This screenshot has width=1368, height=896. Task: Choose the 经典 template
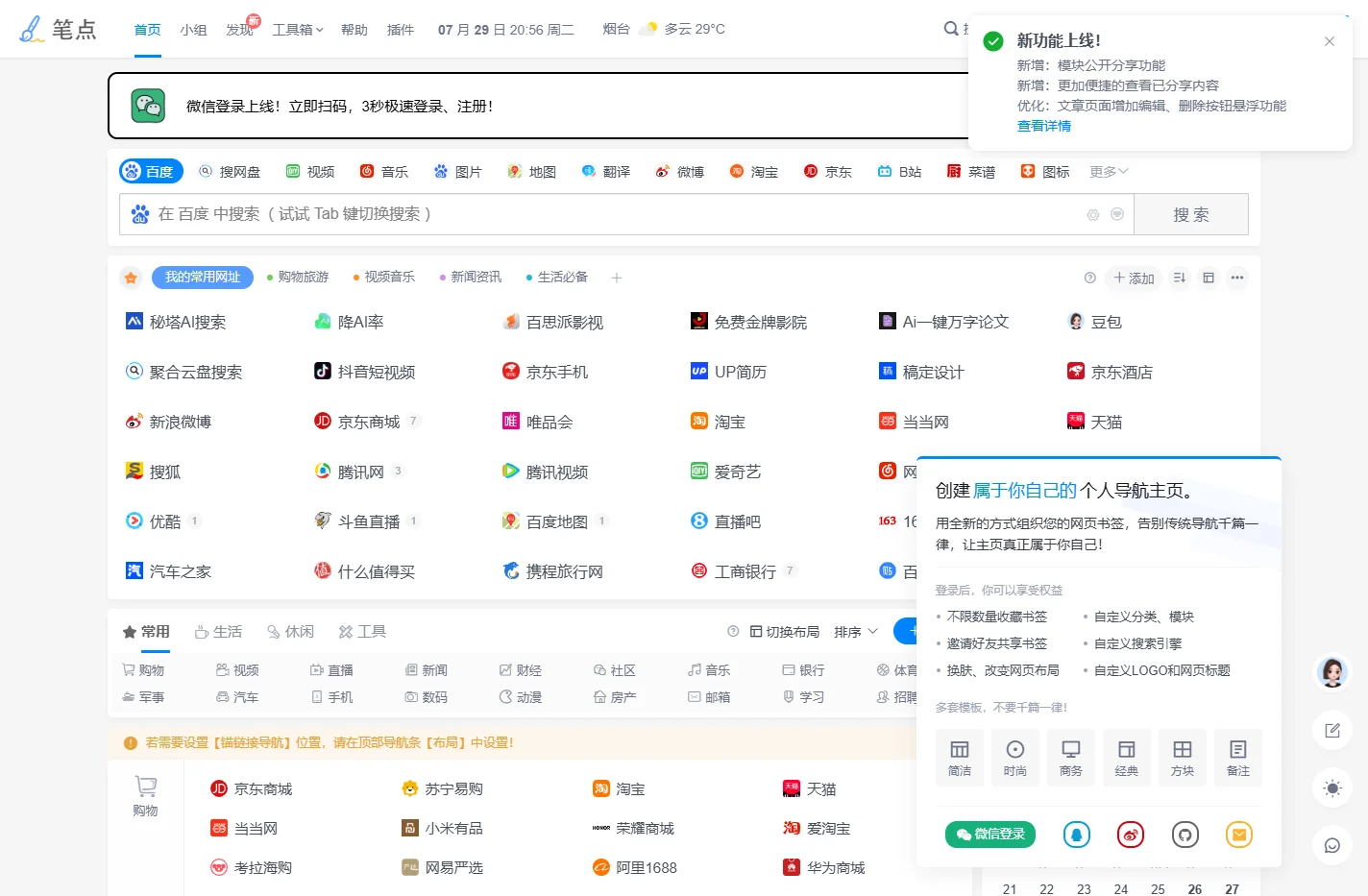click(1127, 758)
